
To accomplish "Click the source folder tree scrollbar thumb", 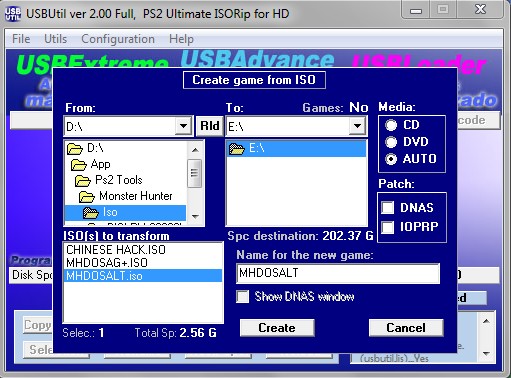I will coord(195,173).
